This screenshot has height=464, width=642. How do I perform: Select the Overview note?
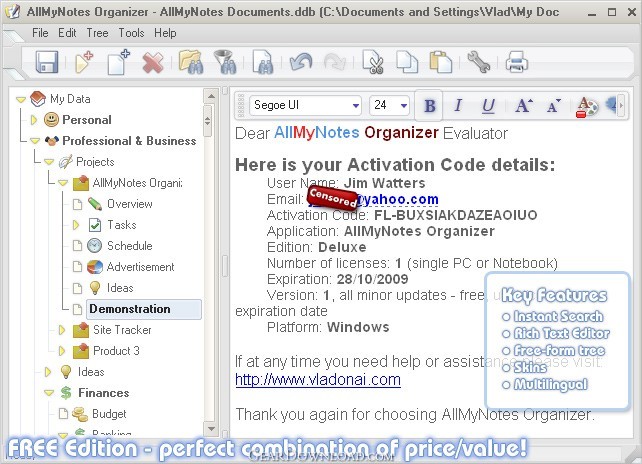(120, 204)
